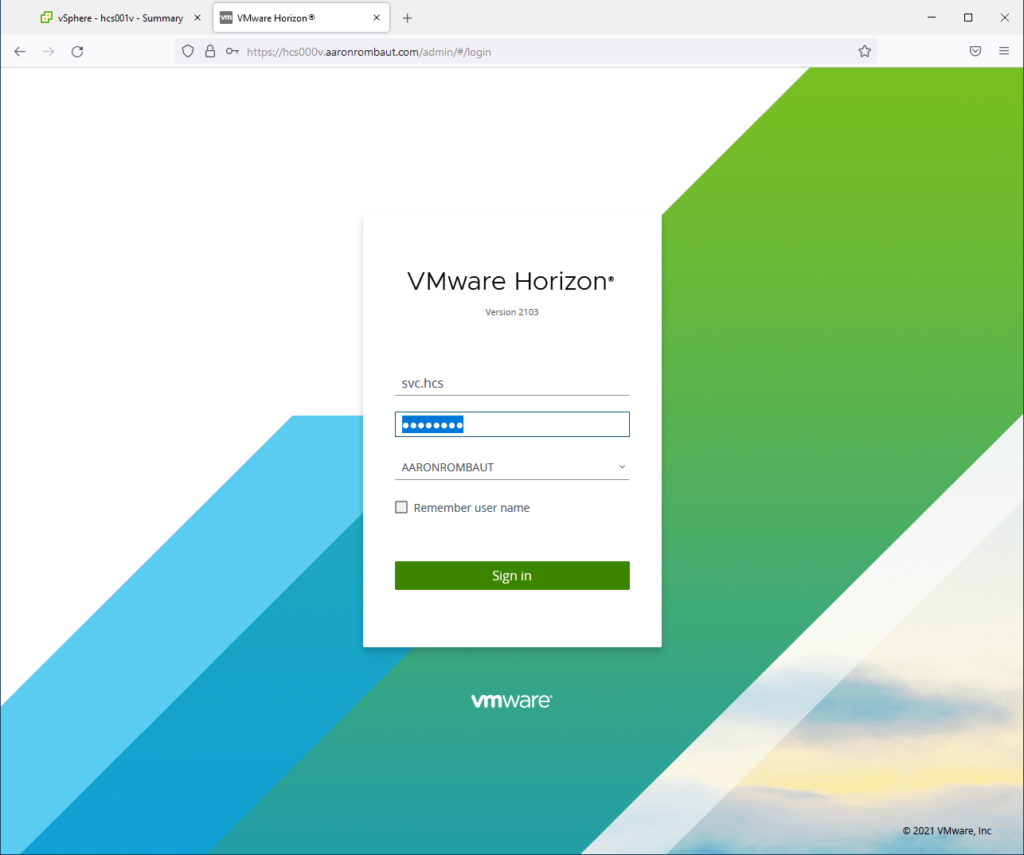Open the tracking protection shield icon
Image resolution: width=1024 pixels, height=855 pixels.
187,51
